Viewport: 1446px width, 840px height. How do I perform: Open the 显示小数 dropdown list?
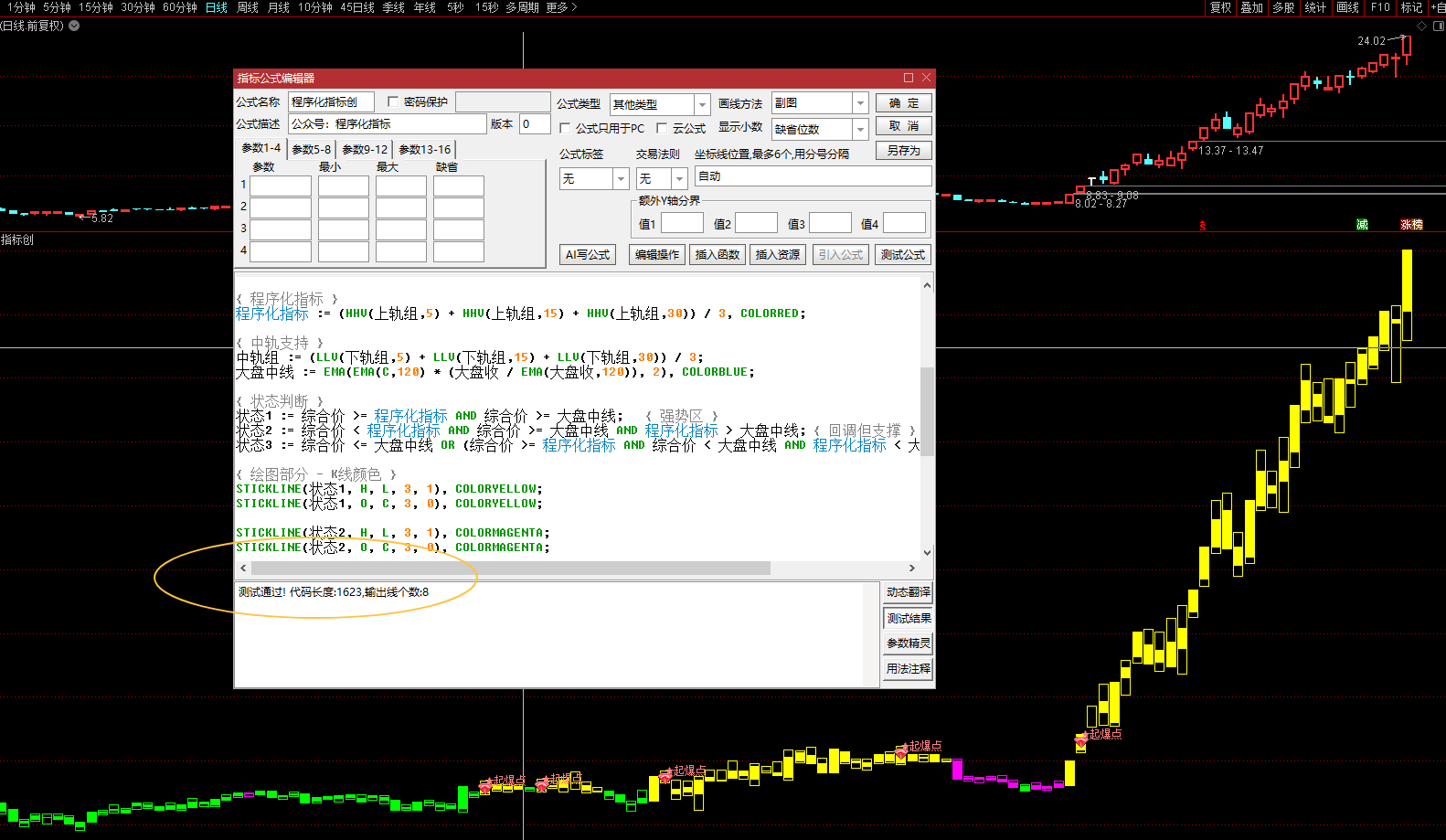click(860, 129)
